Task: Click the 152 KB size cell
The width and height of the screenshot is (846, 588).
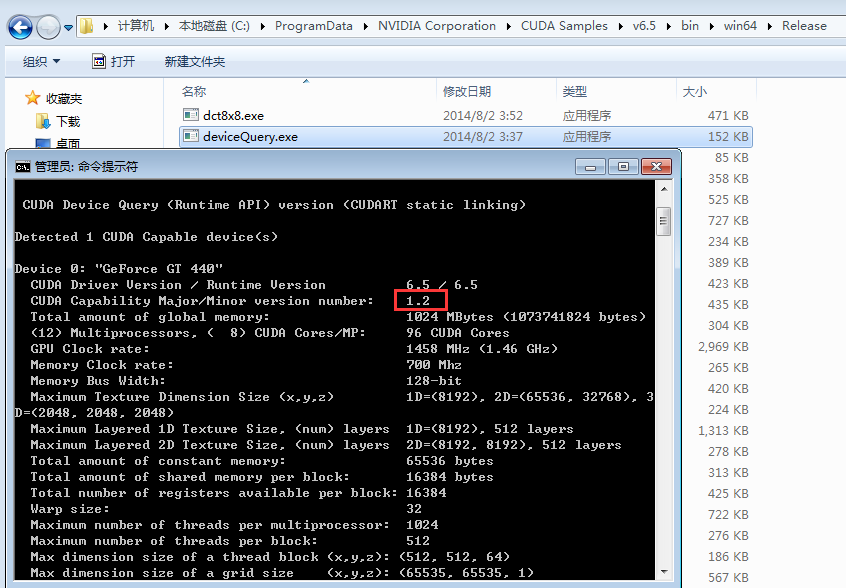Action: pos(728,136)
